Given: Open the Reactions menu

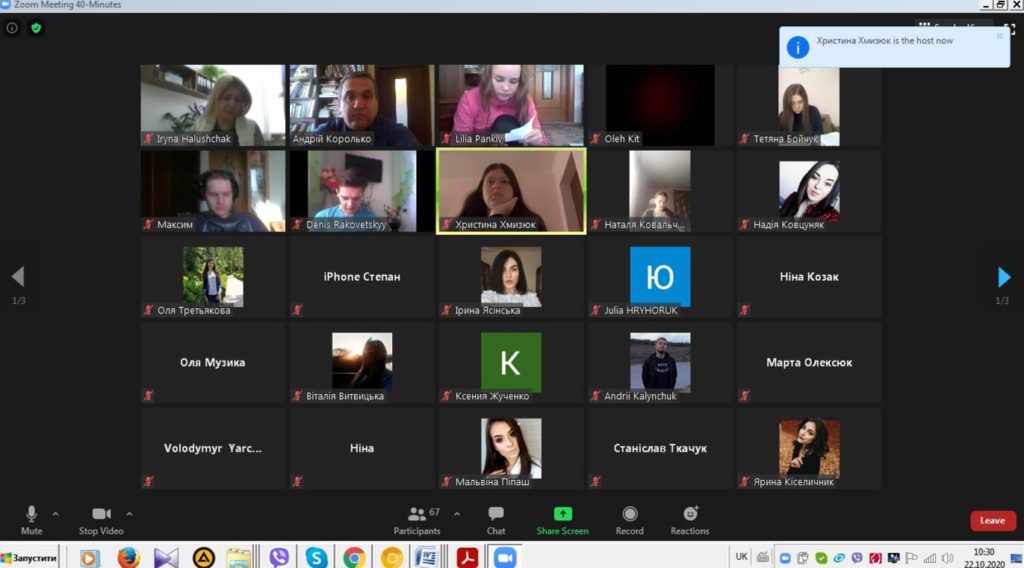Looking at the screenshot, I should (690, 514).
